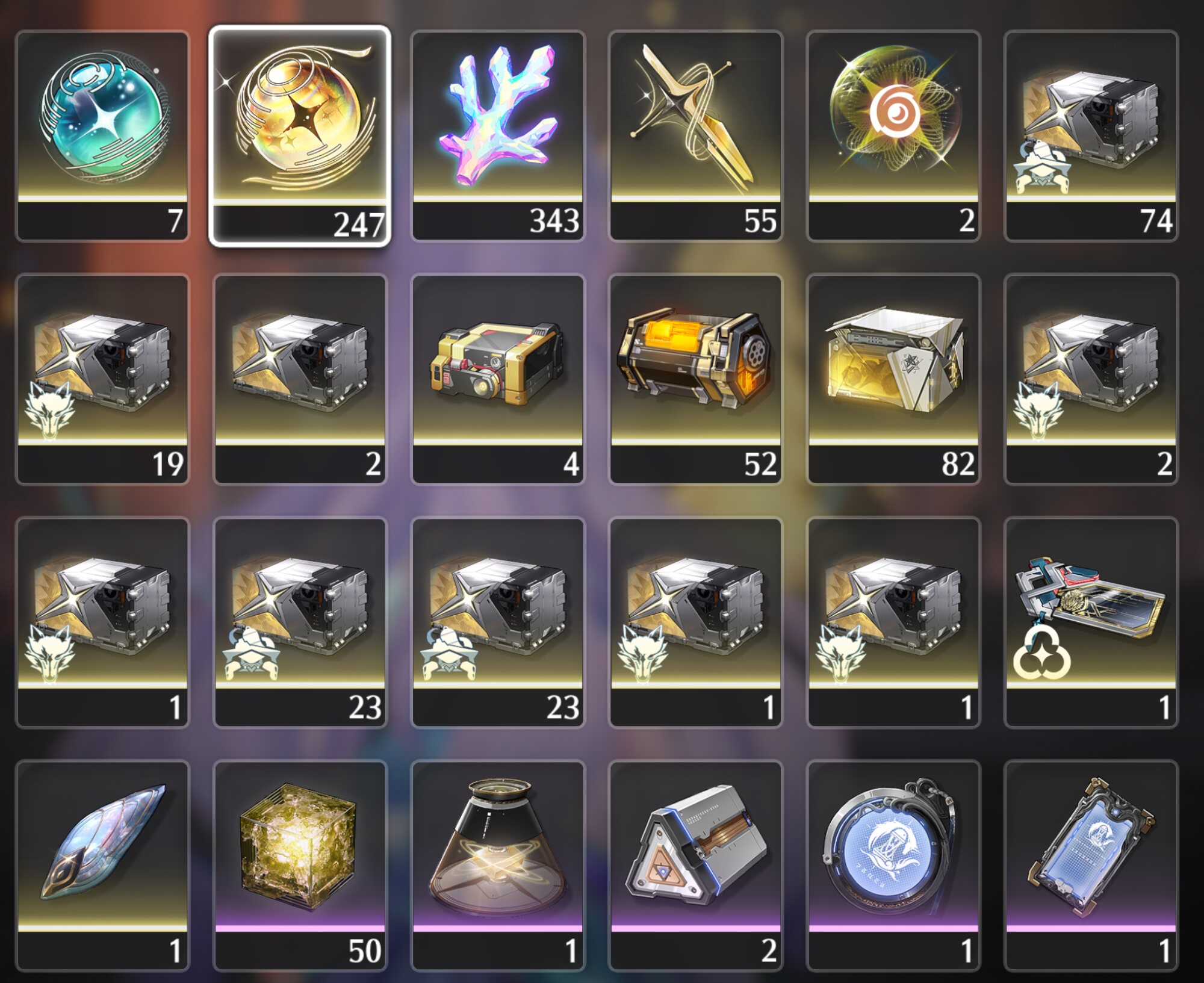
Task: Select the round blue hologram disc item
Action: click(x=893, y=866)
